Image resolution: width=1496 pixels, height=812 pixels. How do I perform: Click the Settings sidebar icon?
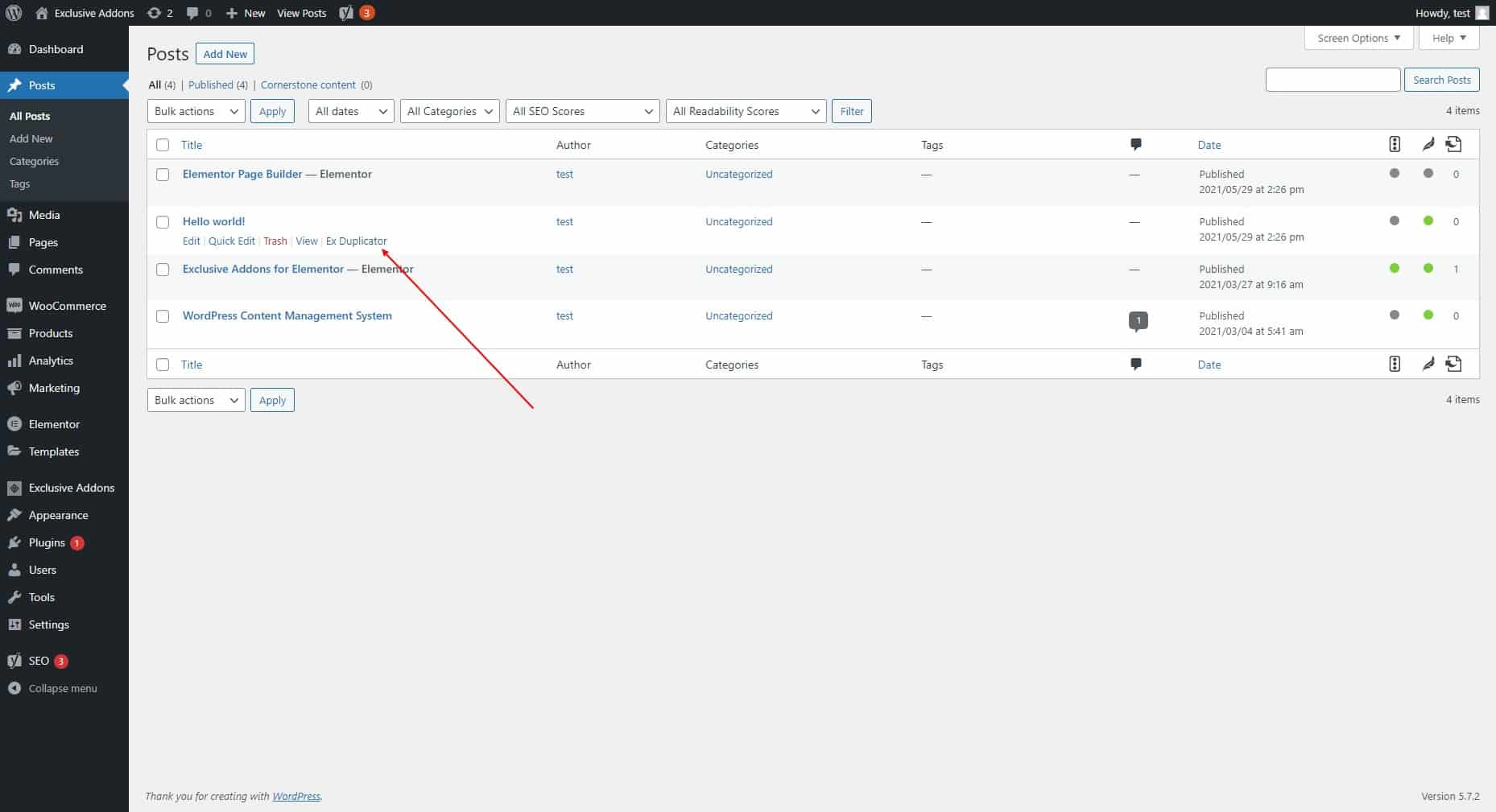pos(14,624)
